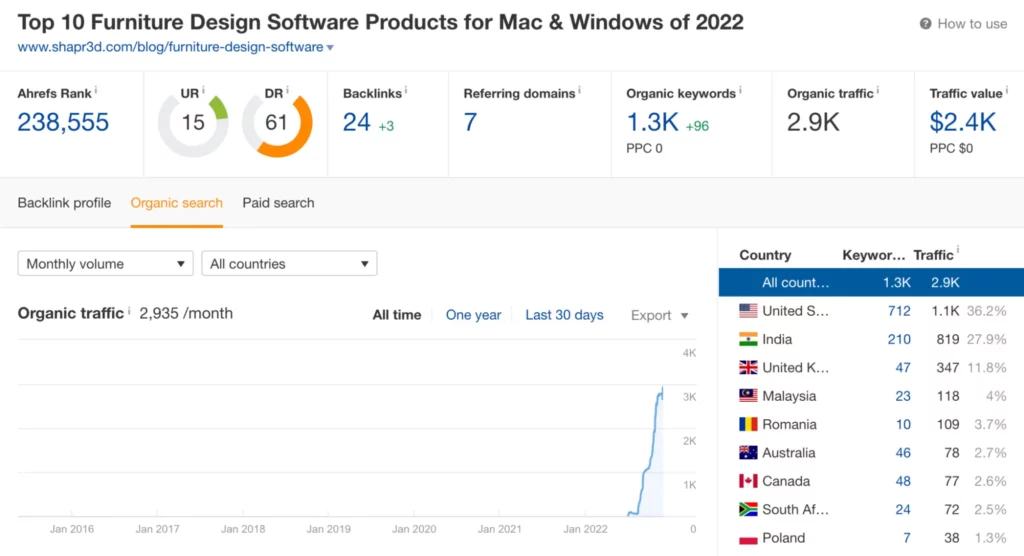Click the UR 15 donut chart
The width and height of the screenshot is (1024, 556).
(193, 123)
